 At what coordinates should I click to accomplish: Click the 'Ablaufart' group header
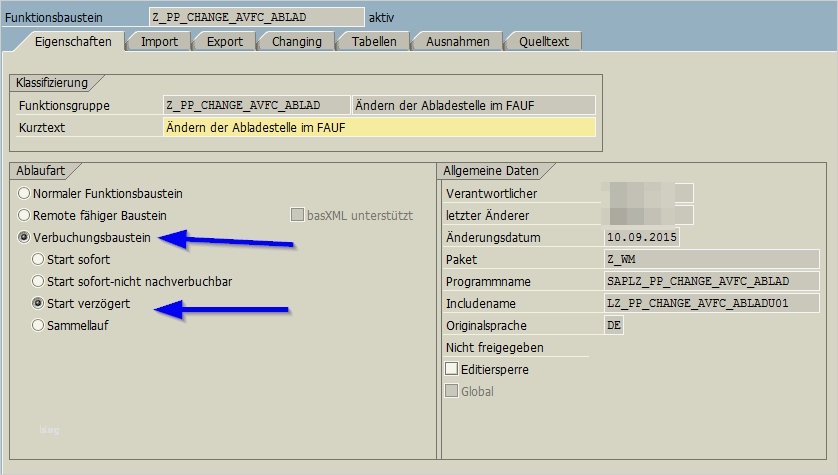[x=40, y=170]
